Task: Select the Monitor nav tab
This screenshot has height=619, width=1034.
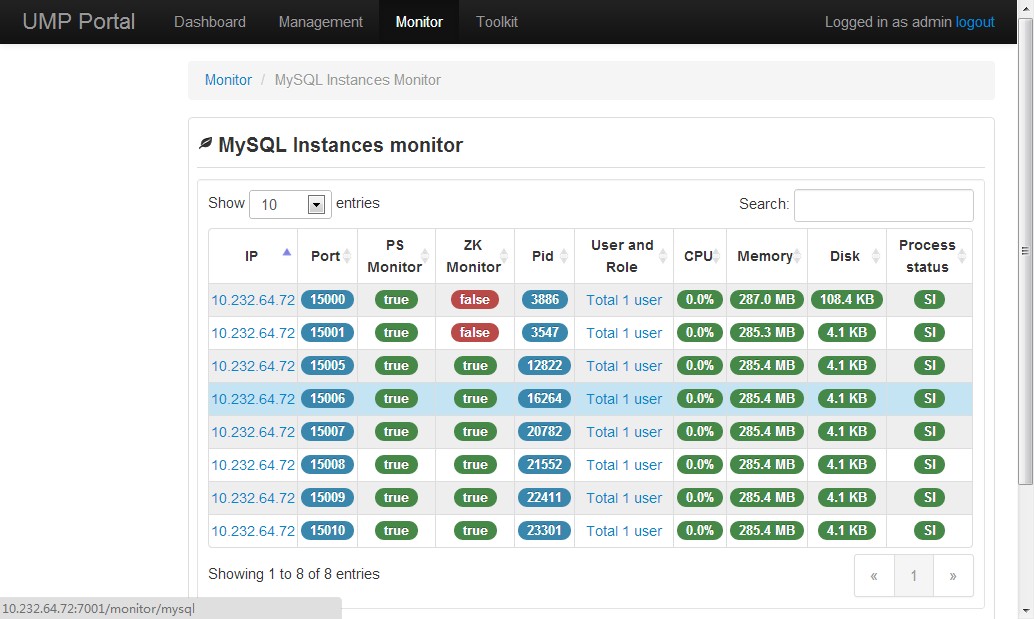Action: coord(419,22)
